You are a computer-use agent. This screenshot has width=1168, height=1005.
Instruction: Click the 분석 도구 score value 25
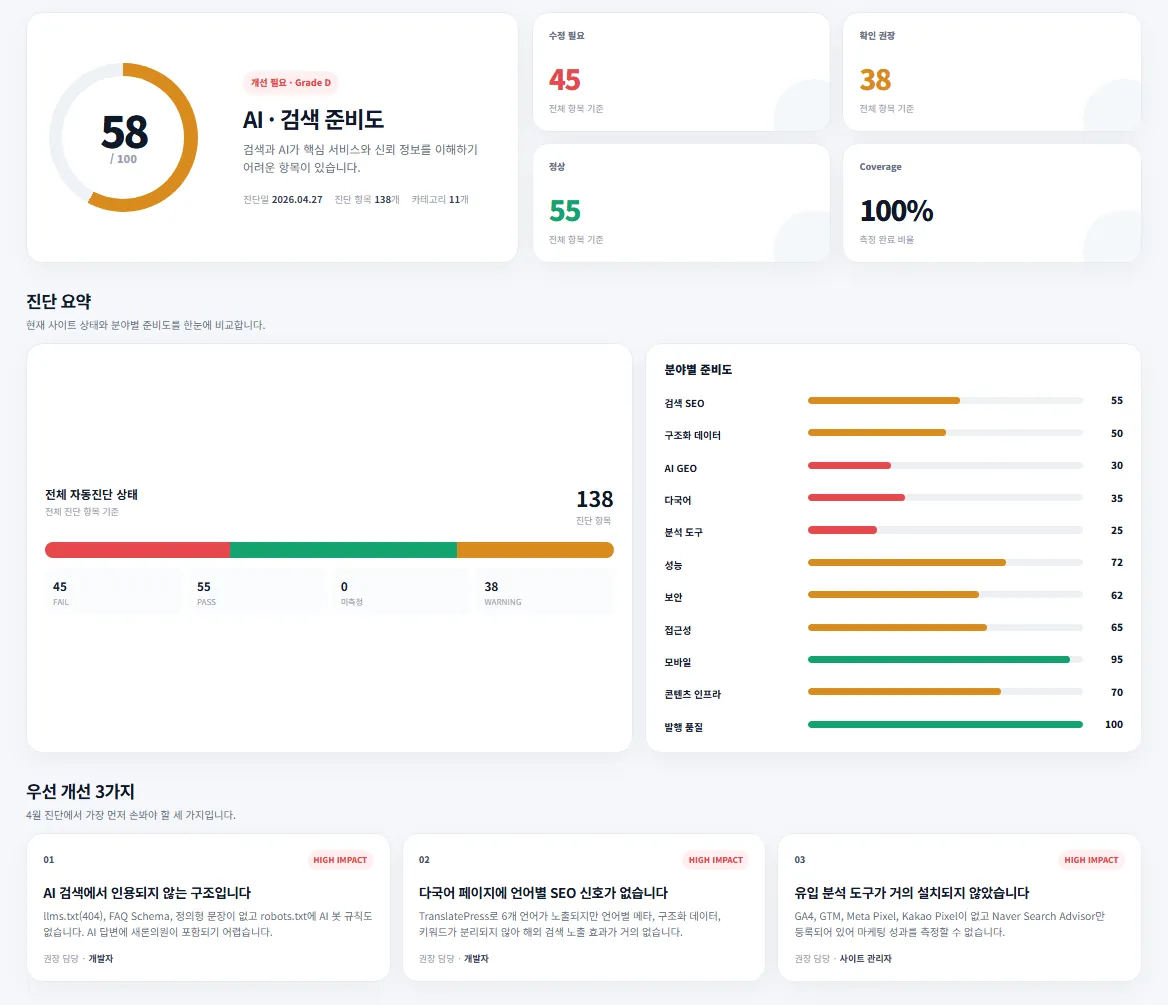coord(1117,530)
